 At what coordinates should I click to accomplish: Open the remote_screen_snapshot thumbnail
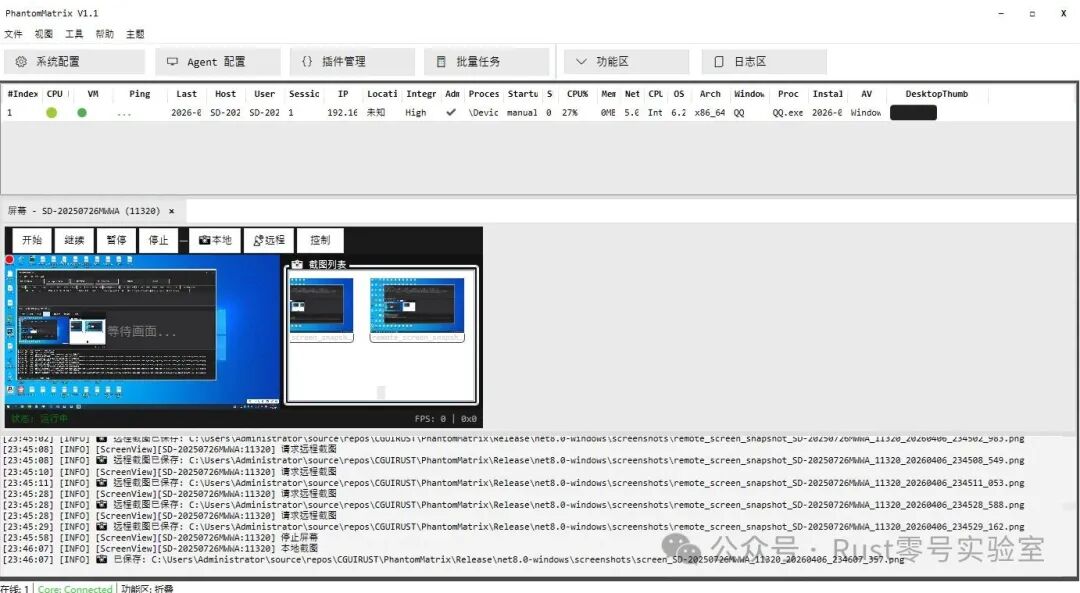point(417,310)
